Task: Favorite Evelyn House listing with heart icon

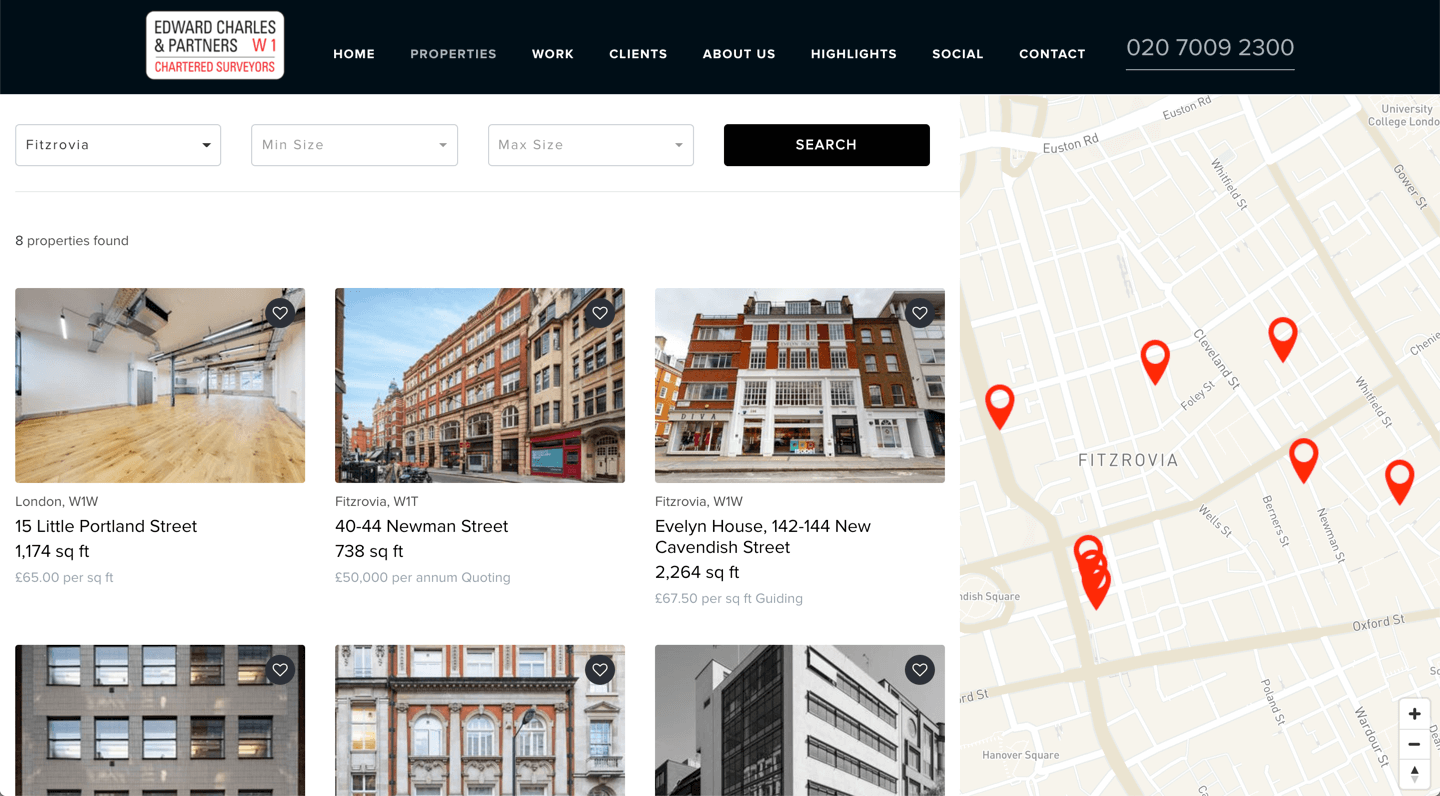Action: [920, 313]
